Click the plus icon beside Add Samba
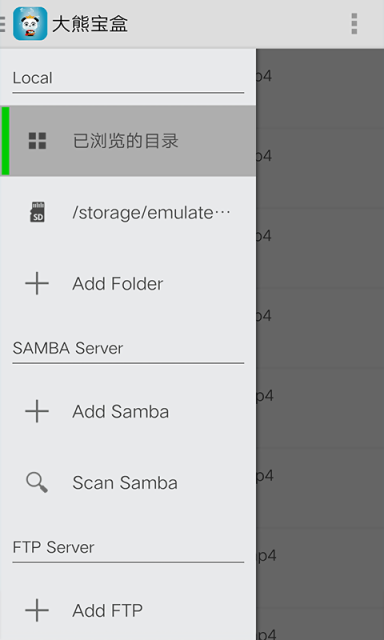This screenshot has width=384, height=640. click(x=37, y=411)
